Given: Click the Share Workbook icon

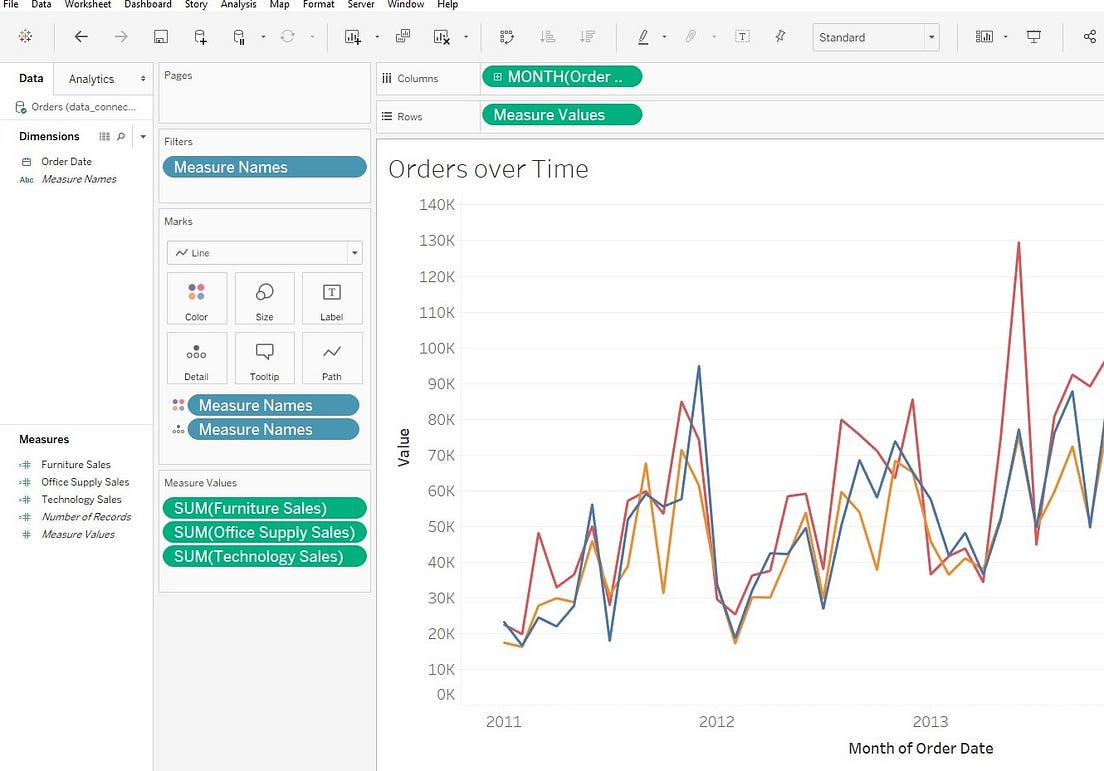Looking at the screenshot, I should click(x=1088, y=37).
